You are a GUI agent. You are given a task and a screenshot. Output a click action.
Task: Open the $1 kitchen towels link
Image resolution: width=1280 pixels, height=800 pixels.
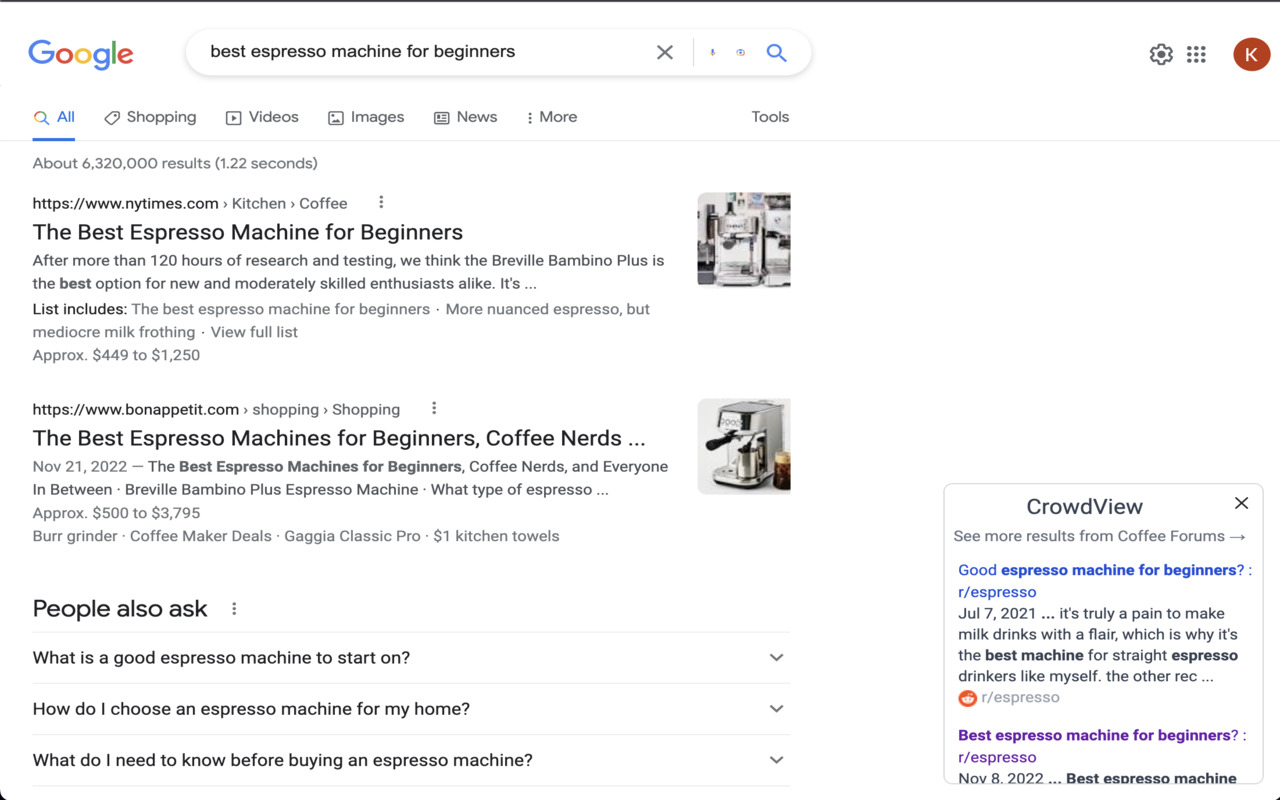pyautogui.click(x=496, y=536)
